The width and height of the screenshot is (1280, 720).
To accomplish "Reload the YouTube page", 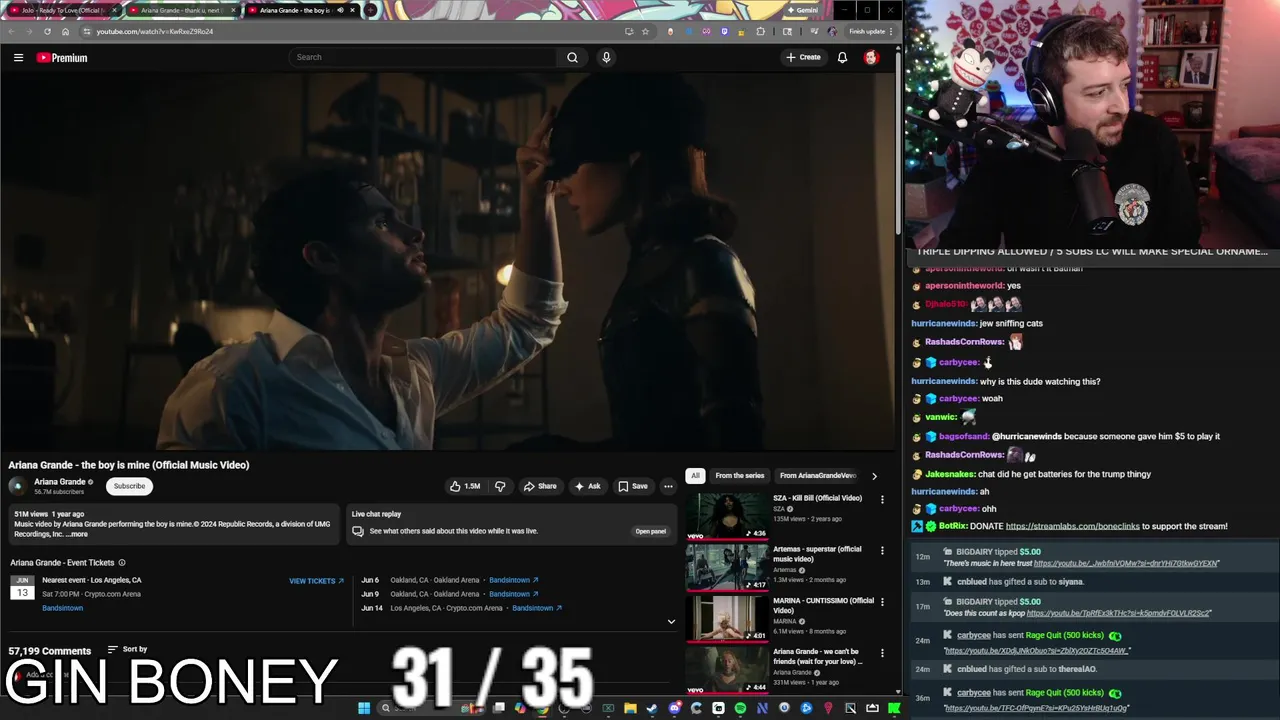I will 47,31.
